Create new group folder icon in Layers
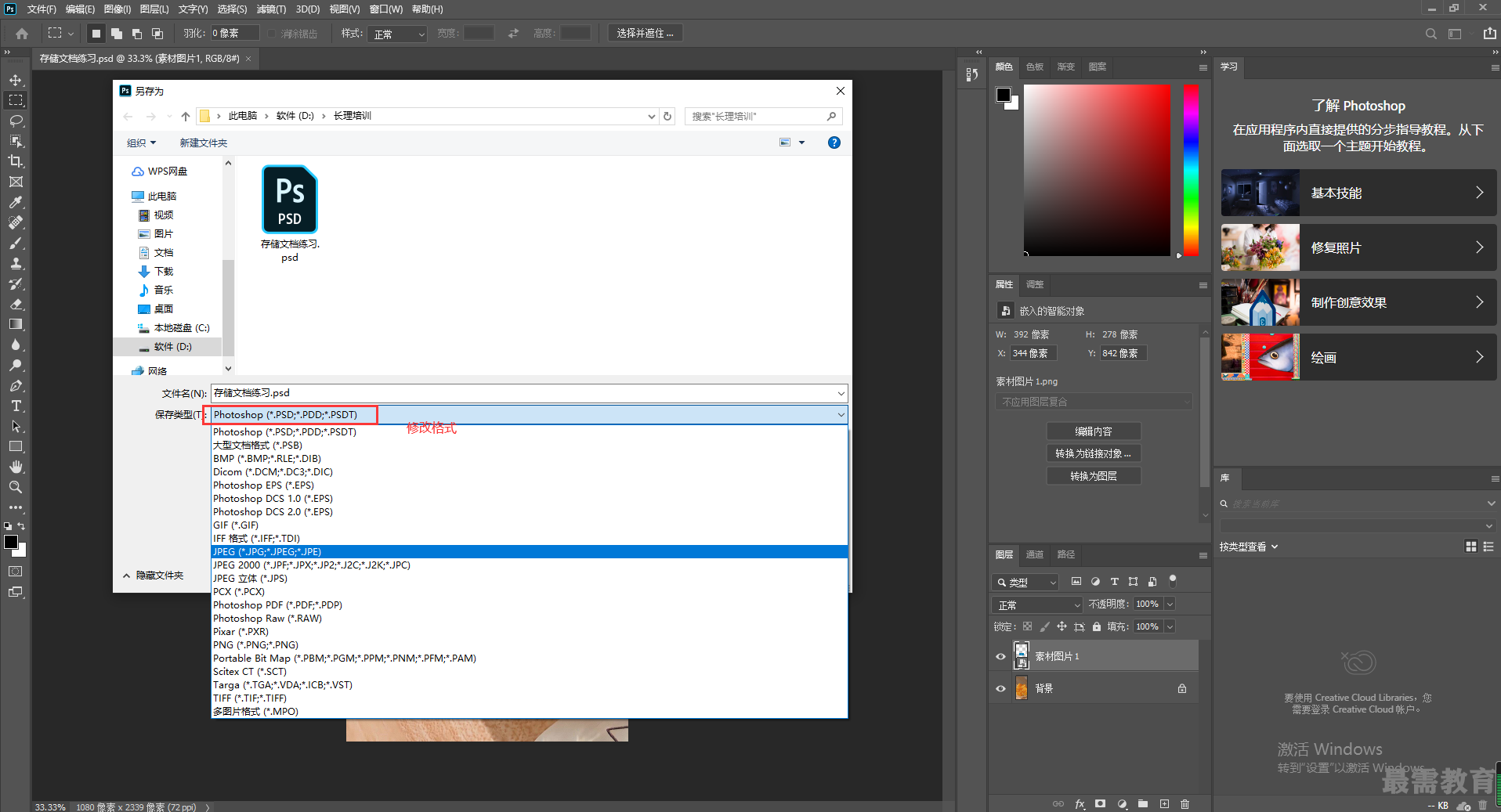1501x812 pixels. (x=1143, y=804)
